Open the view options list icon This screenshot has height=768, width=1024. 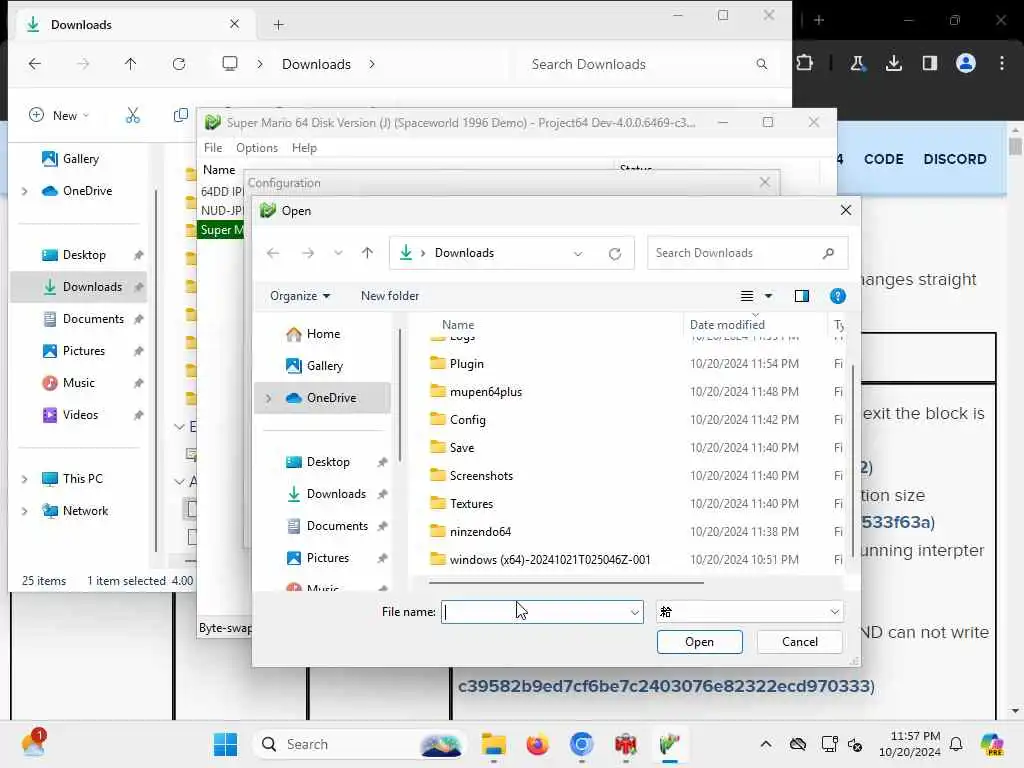747,296
